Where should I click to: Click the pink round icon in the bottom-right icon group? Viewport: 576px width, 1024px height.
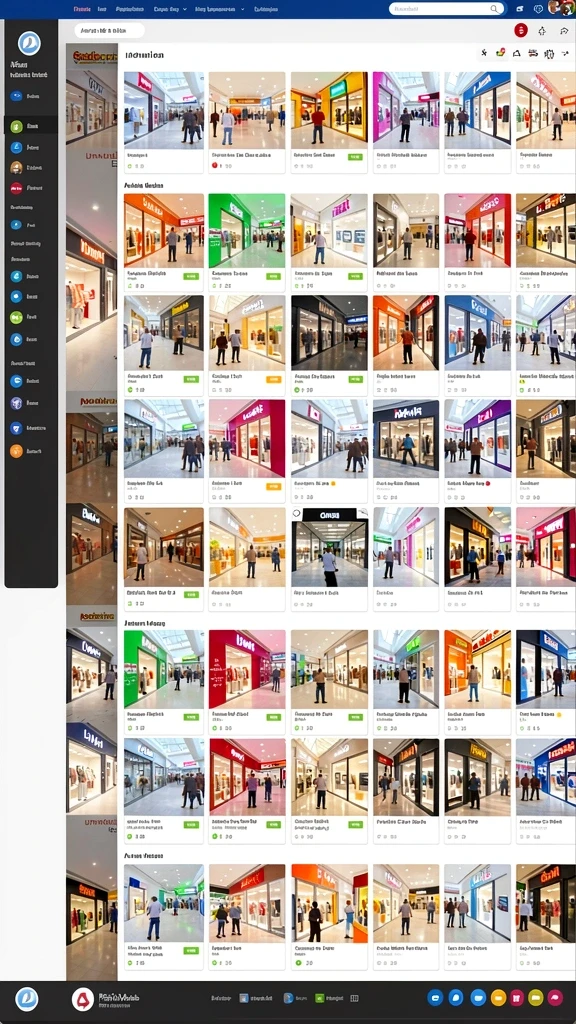(517, 997)
